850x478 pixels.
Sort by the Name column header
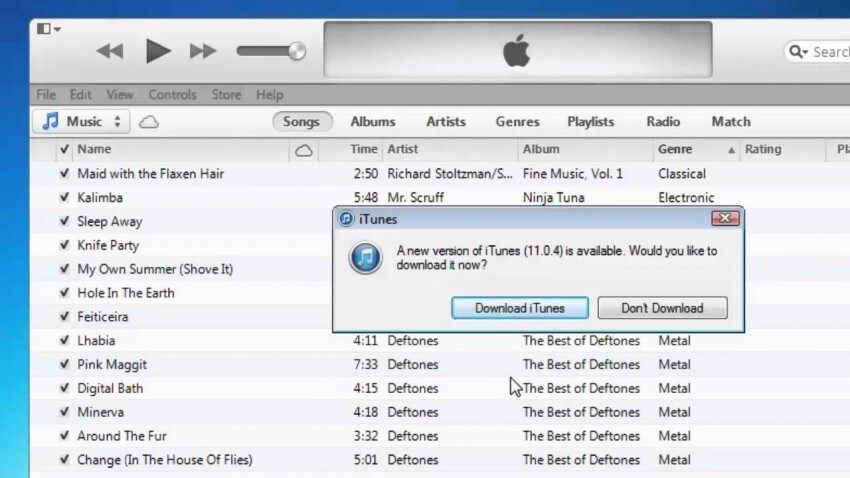(x=94, y=149)
